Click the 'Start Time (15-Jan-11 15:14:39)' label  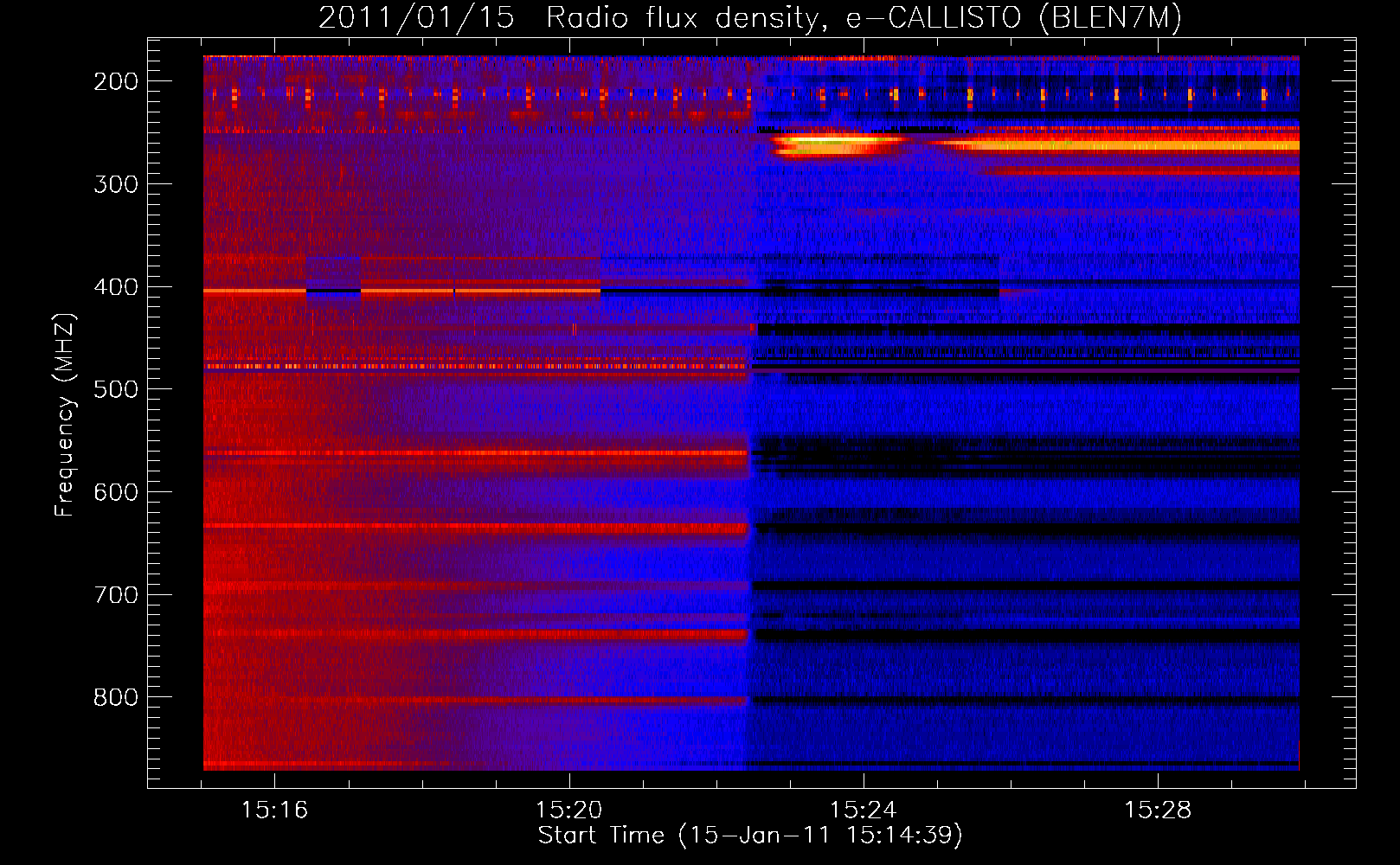click(x=750, y=836)
